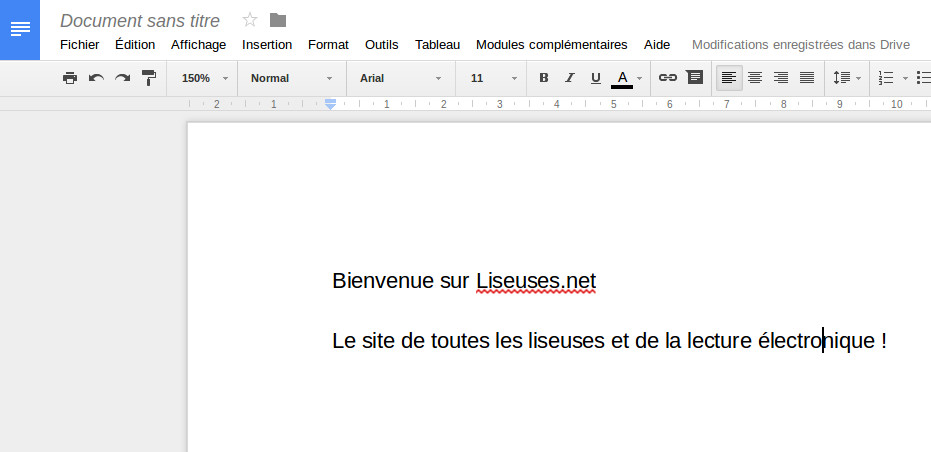The height and width of the screenshot is (452, 931).
Task: Click the ruler at mark 5
Action: point(613,104)
